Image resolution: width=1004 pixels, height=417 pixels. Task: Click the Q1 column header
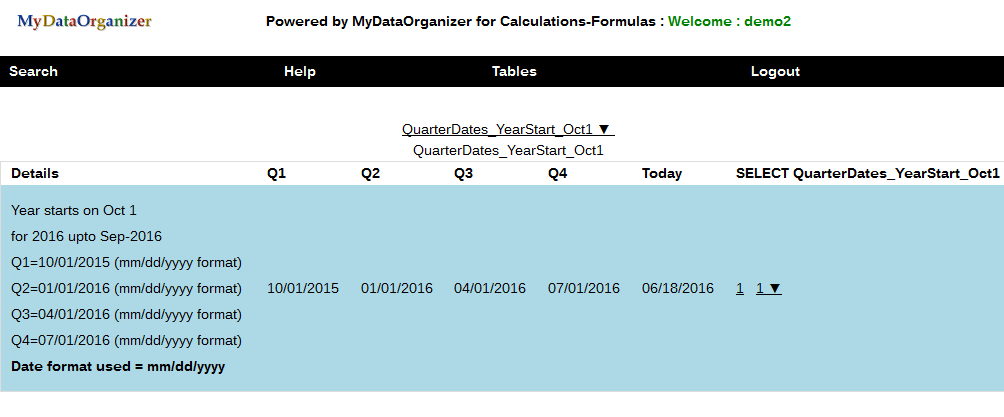(x=277, y=173)
